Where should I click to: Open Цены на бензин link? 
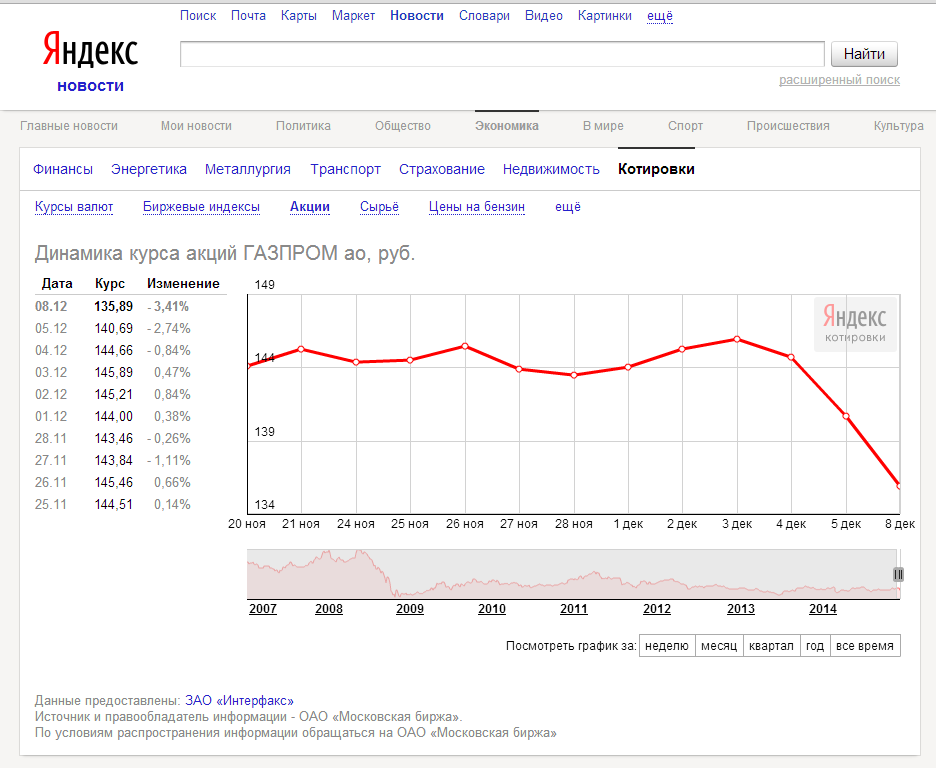476,207
